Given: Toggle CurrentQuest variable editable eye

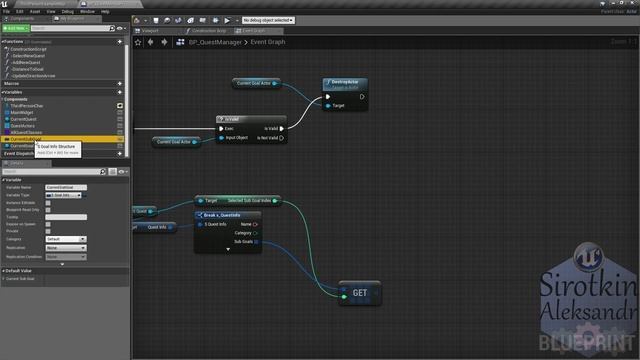Looking at the screenshot, I should pyautogui.click(x=120, y=119).
